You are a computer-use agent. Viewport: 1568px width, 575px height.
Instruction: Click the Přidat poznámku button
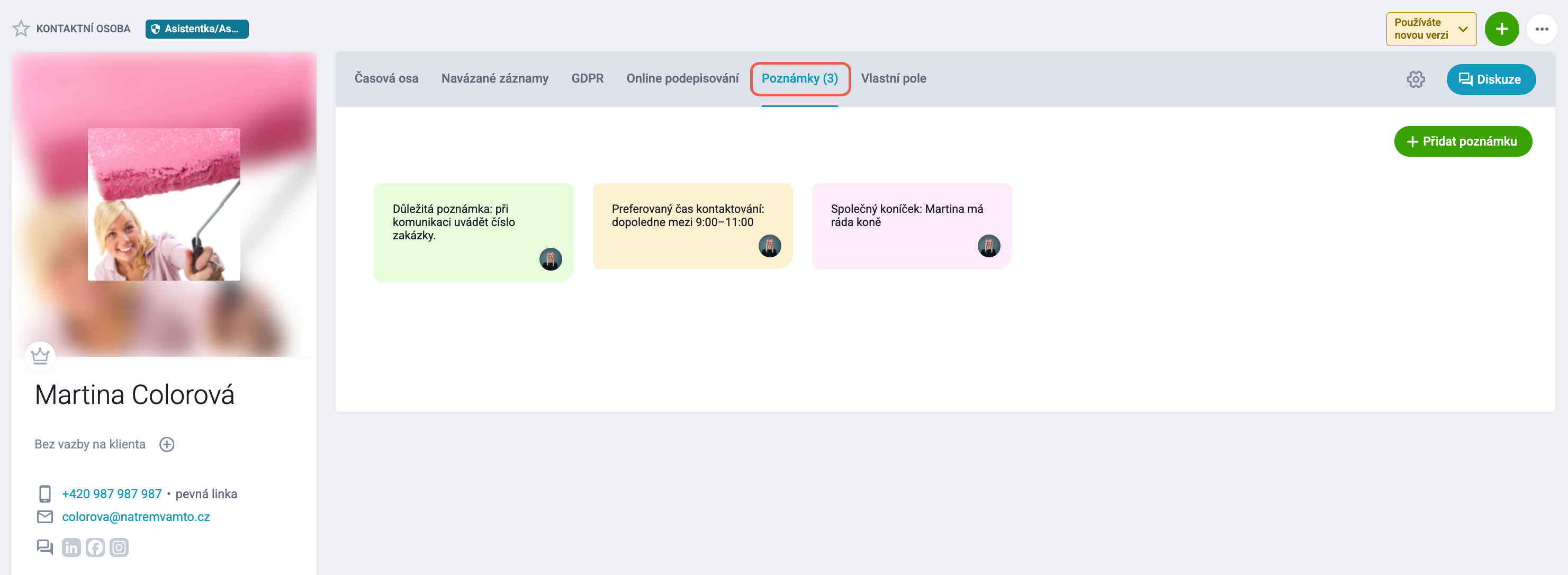coord(1463,141)
